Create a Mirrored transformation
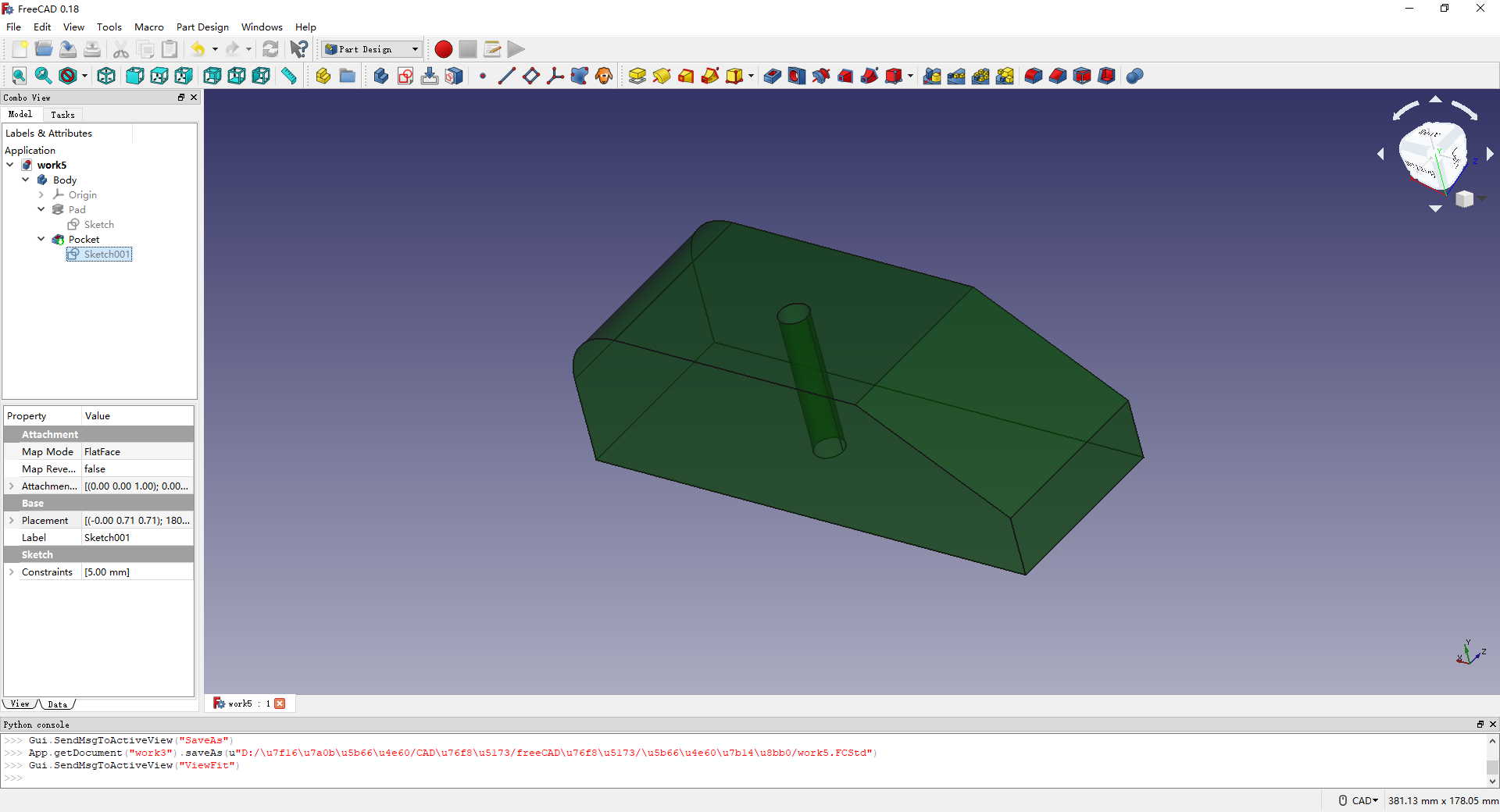1500x812 pixels. tap(932, 76)
